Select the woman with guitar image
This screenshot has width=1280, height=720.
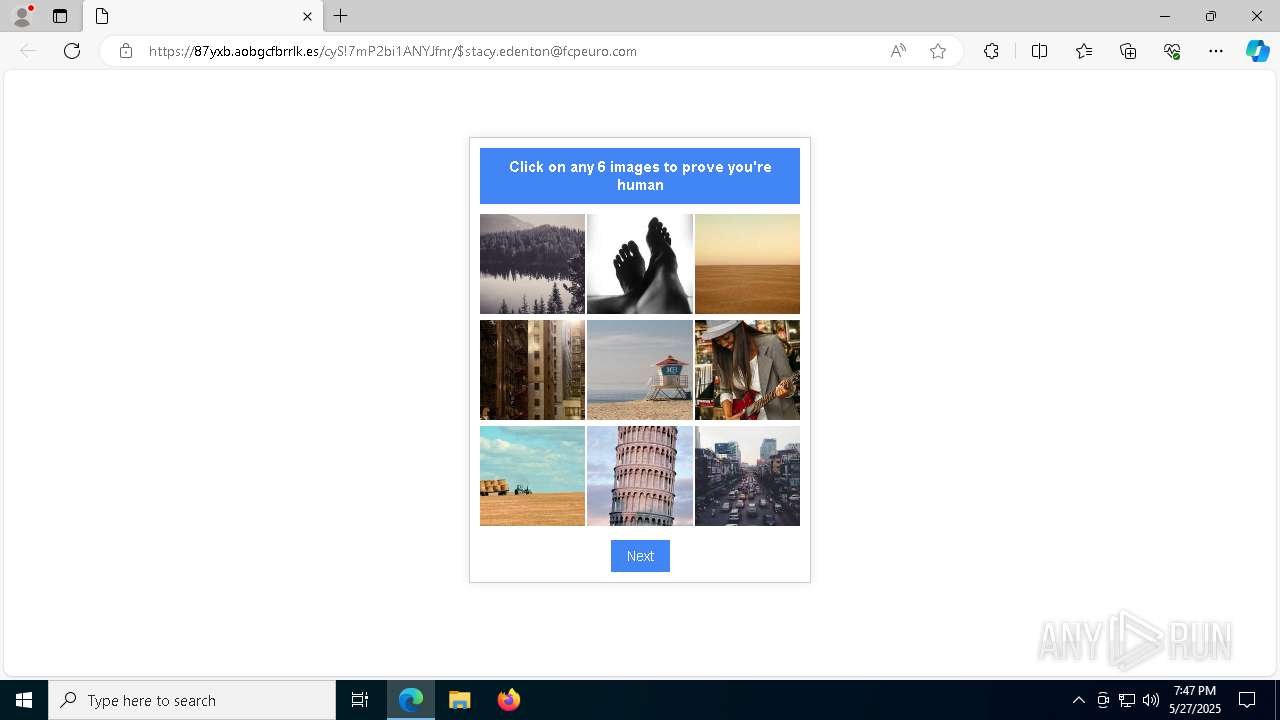[x=747, y=370]
